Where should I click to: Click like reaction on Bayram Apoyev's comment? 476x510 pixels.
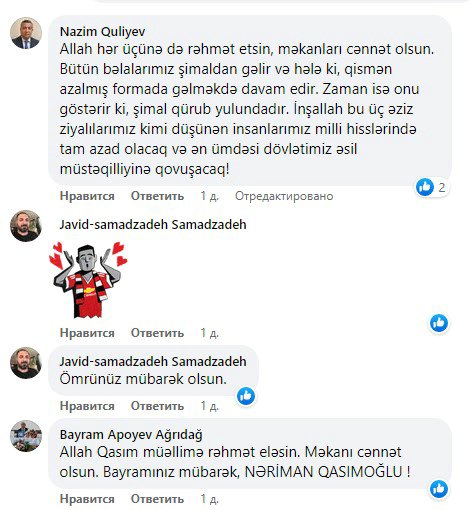click(439, 489)
